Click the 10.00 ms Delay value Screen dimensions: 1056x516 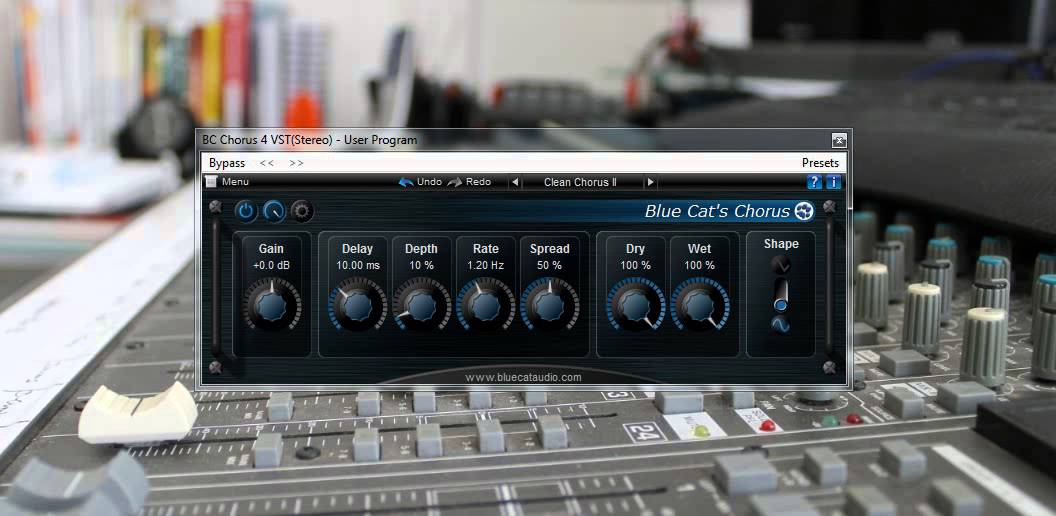point(358,265)
